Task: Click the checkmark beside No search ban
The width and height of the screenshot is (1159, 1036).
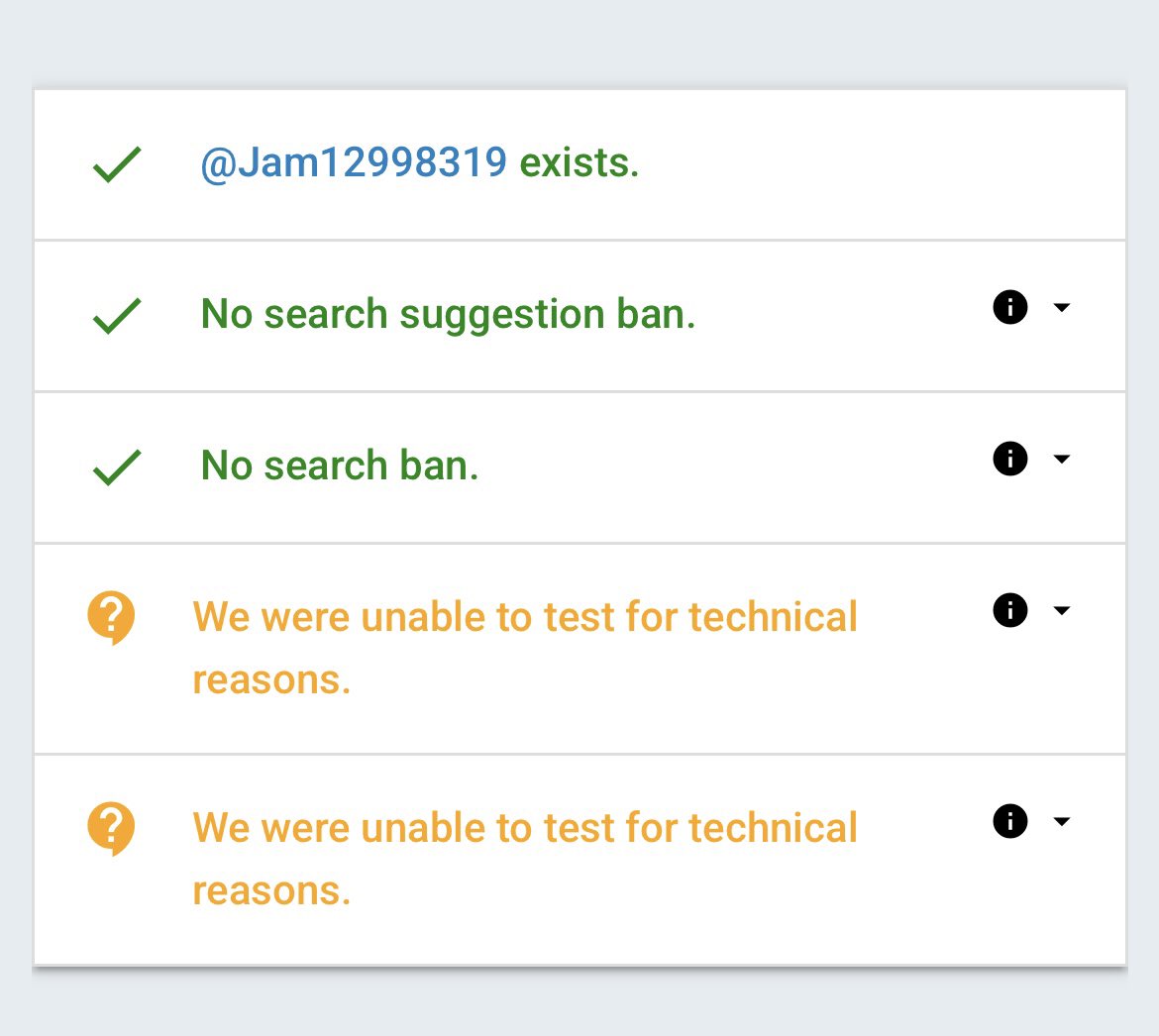Action: pos(117,467)
